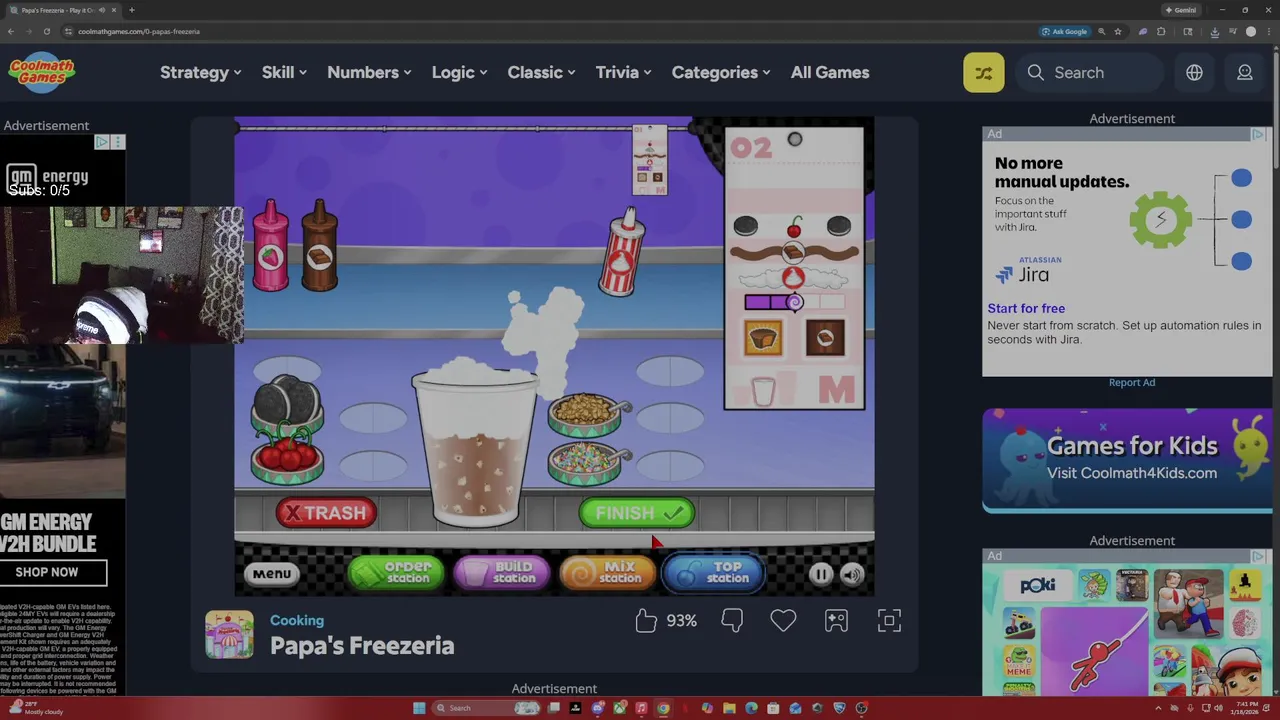
Task: Open the browser Downloads icon
Action: pos(1215,31)
